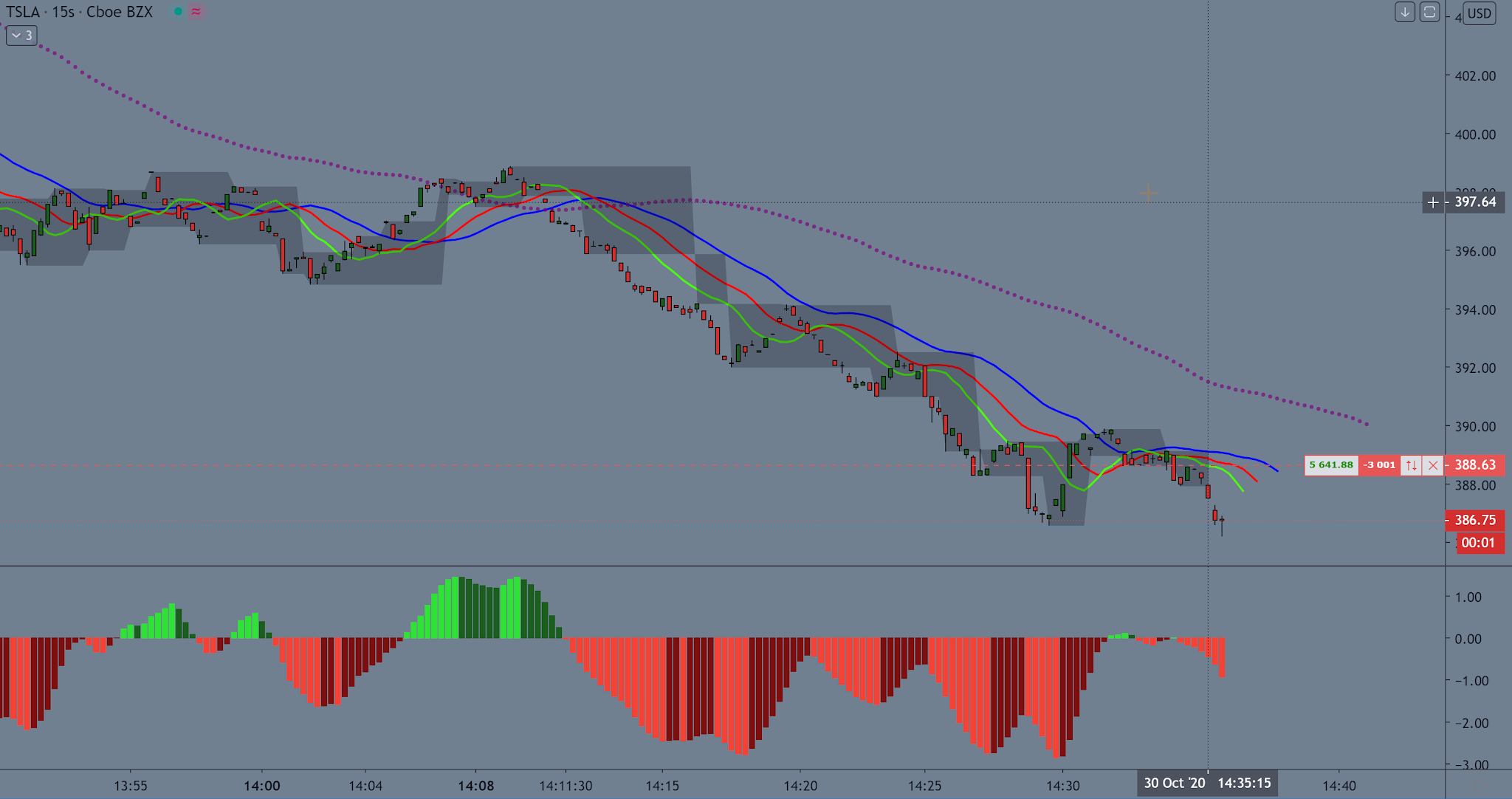Click the TSLA 15s Cboe BZX title
This screenshot has height=799, width=1512.
tap(80, 12)
